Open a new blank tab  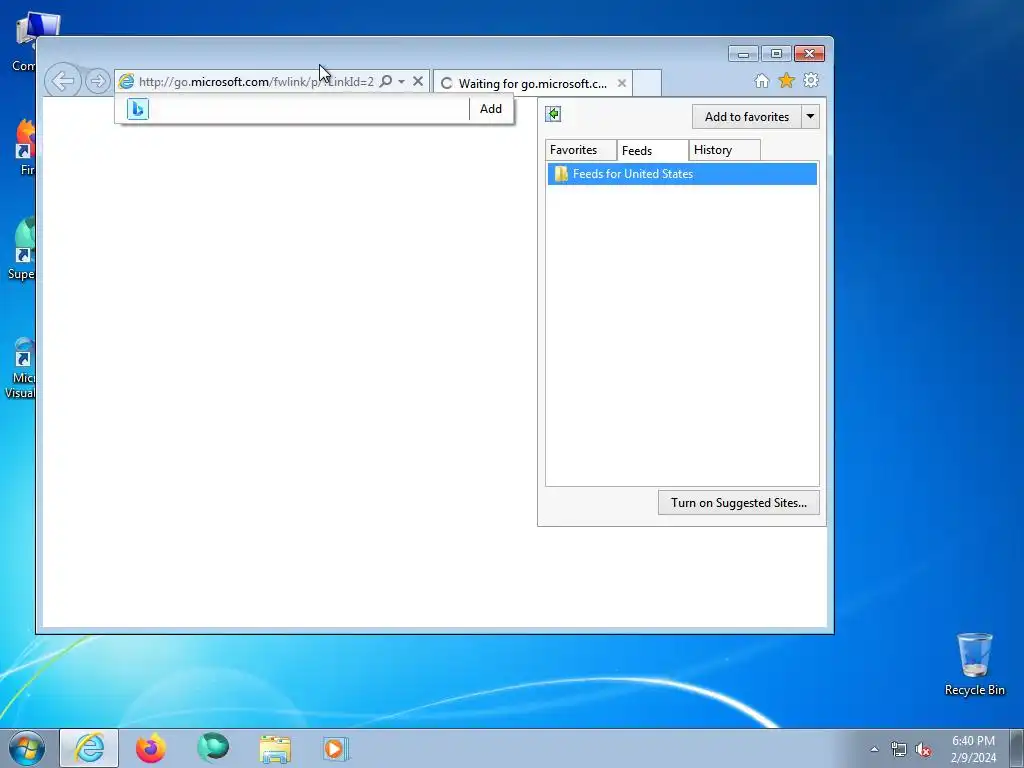click(x=647, y=83)
